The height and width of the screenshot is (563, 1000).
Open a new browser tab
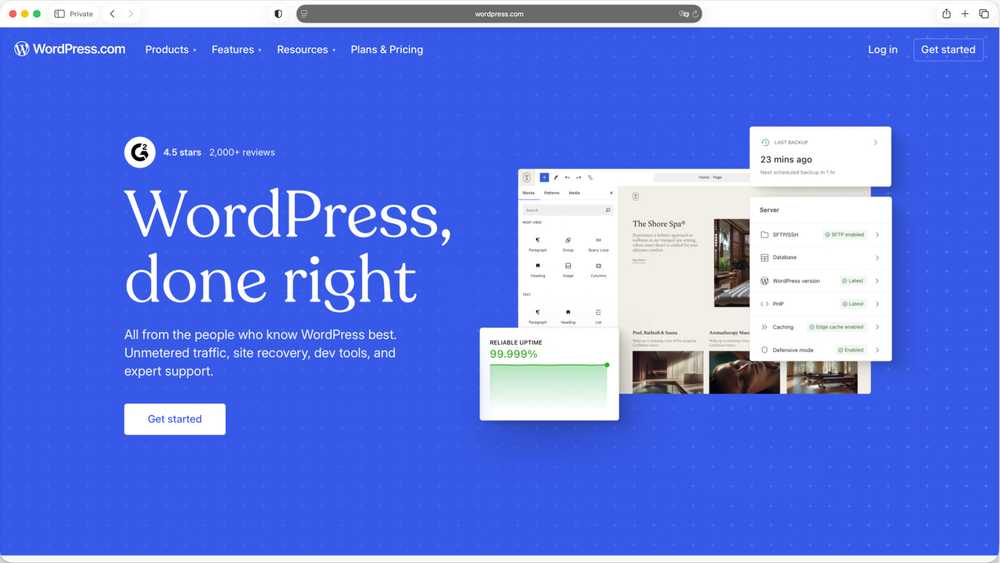coord(965,13)
